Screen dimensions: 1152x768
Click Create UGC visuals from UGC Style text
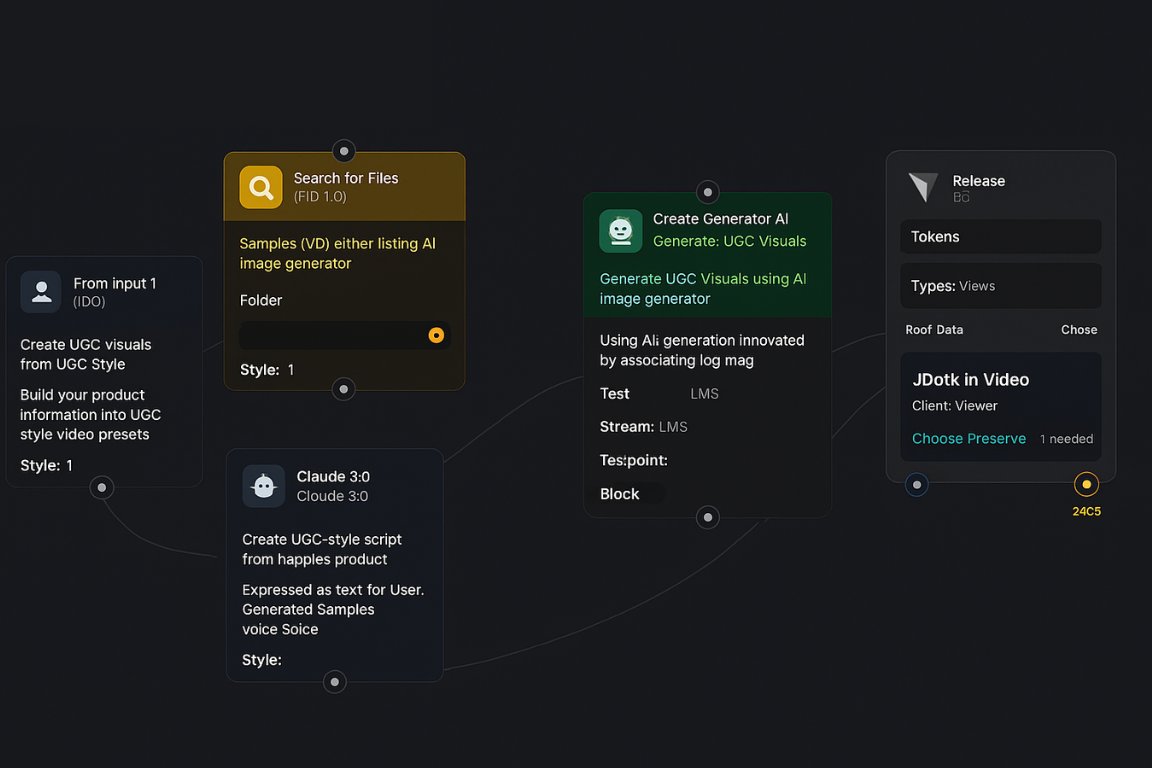tap(85, 354)
